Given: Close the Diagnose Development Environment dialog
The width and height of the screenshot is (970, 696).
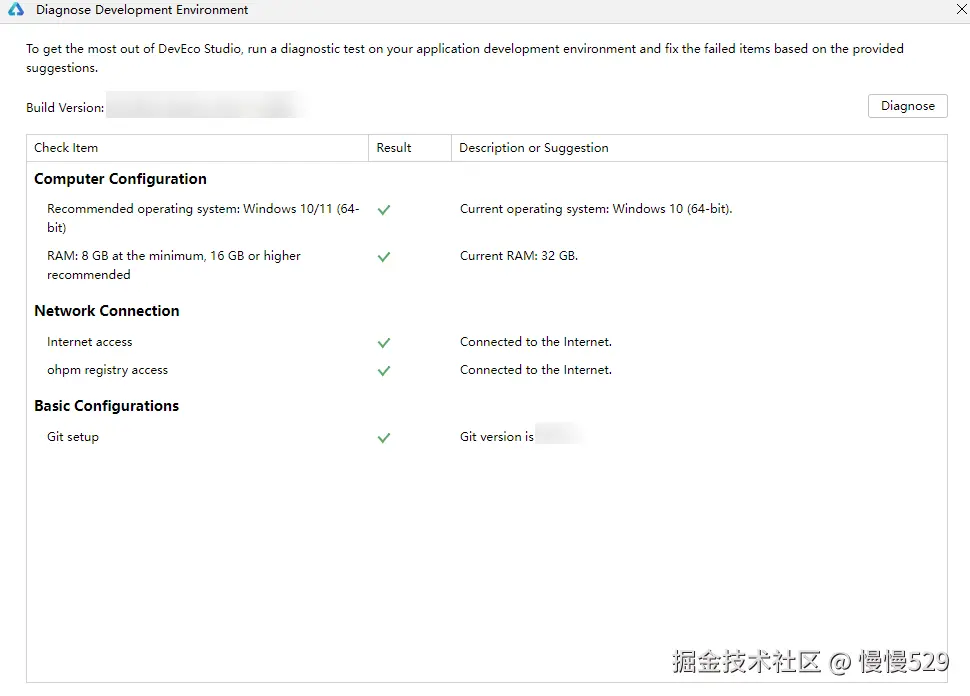Looking at the screenshot, I should click(x=962, y=9).
